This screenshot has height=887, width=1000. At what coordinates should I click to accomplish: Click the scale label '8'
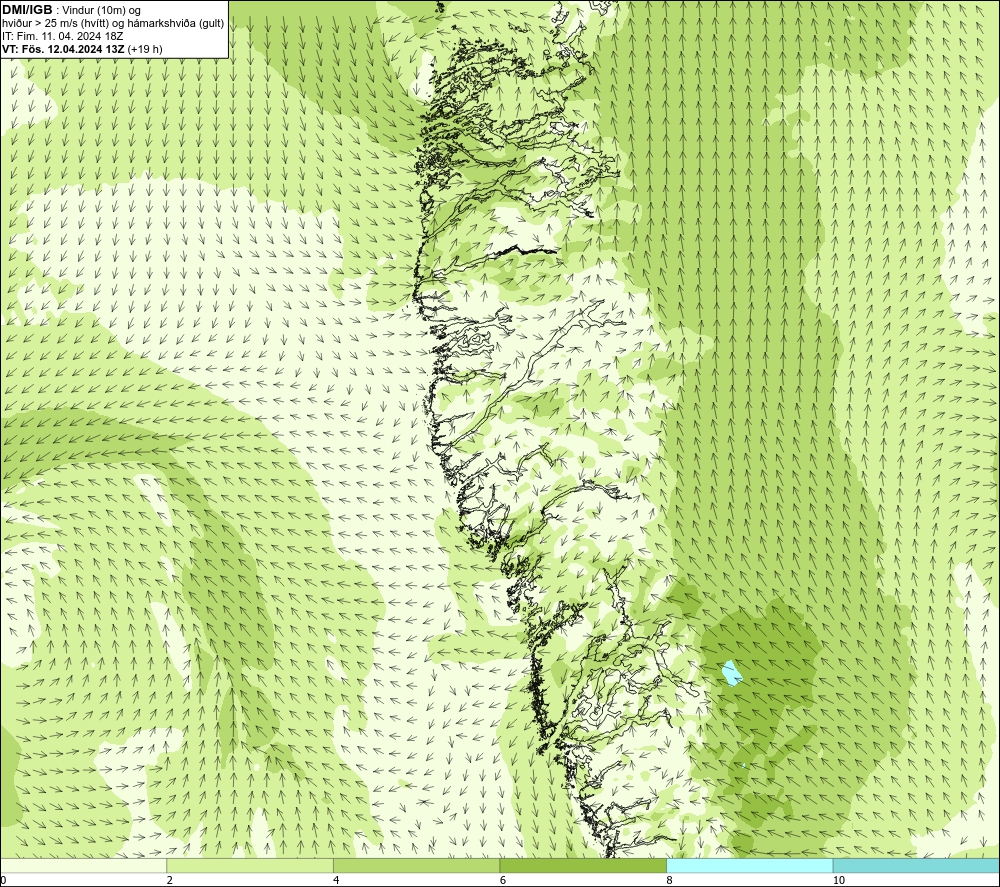pyautogui.click(x=670, y=880)
